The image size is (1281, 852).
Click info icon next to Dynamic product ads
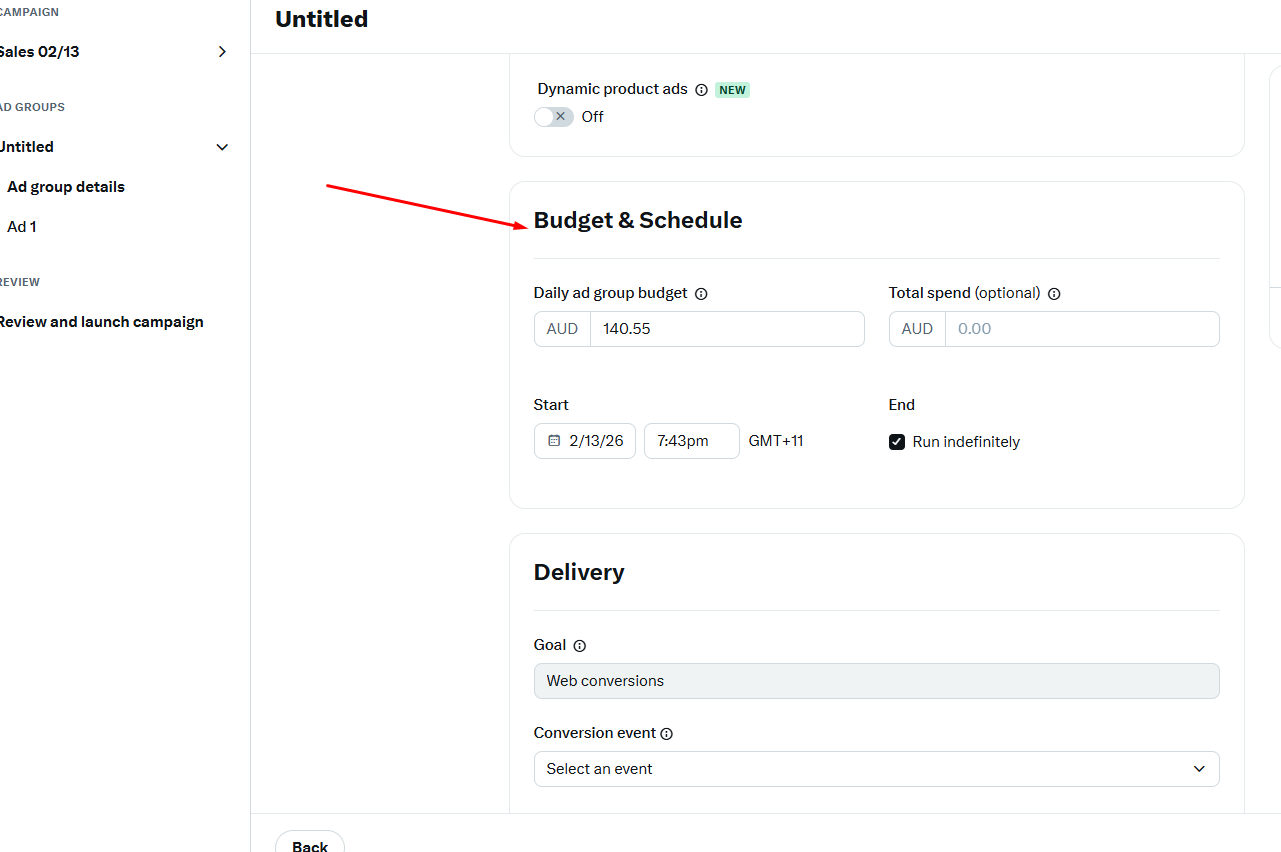[x=701, y=90]
